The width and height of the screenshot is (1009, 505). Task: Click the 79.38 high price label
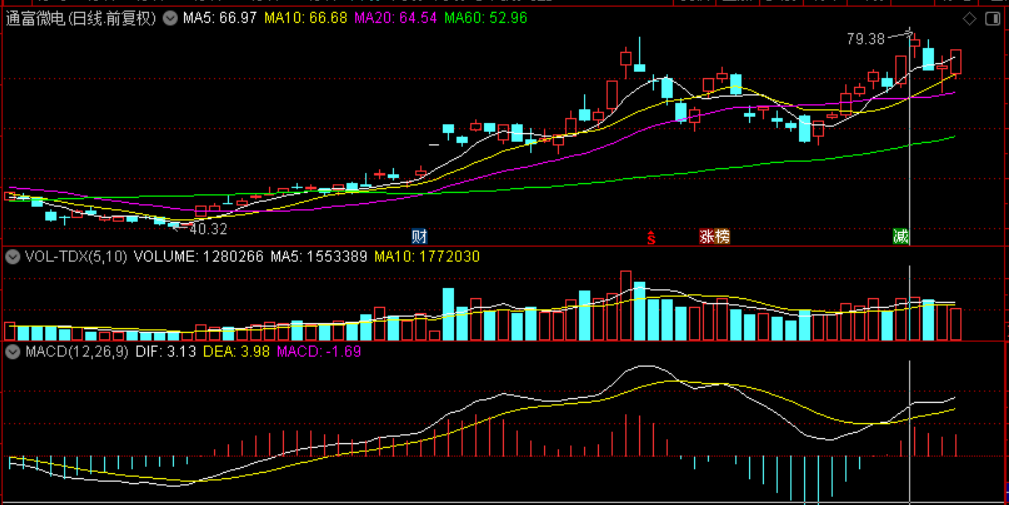pos(866,39)
